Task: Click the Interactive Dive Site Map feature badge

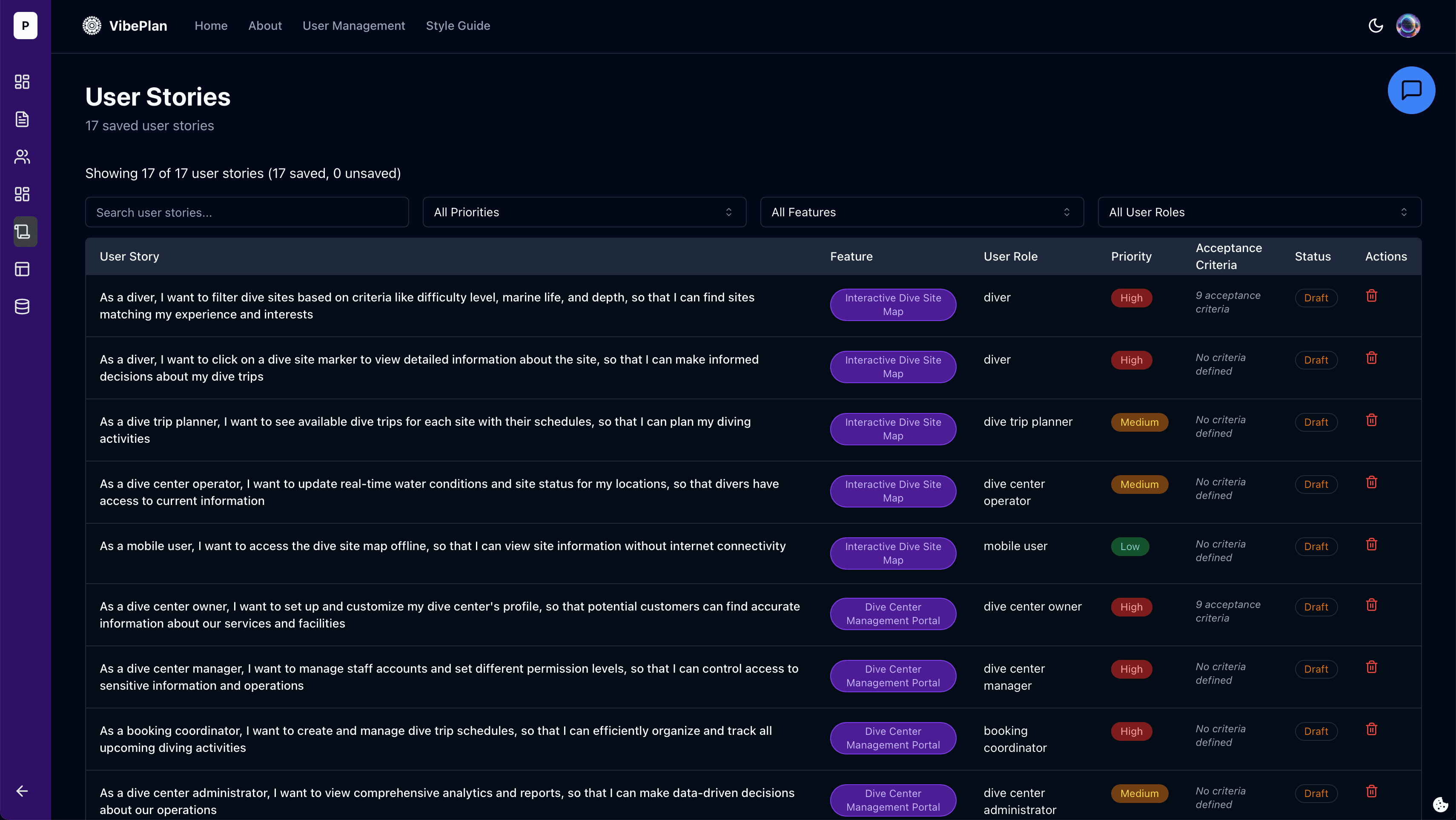Action: coord(893,304)
